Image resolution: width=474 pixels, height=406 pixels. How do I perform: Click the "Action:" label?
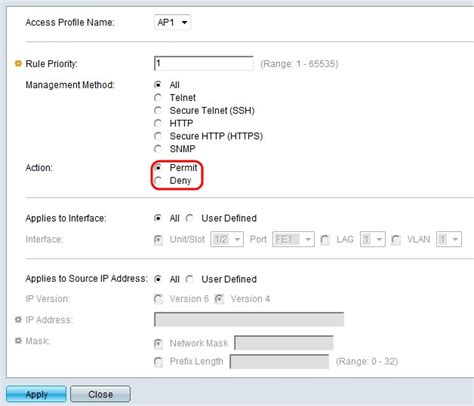[39, 168]
